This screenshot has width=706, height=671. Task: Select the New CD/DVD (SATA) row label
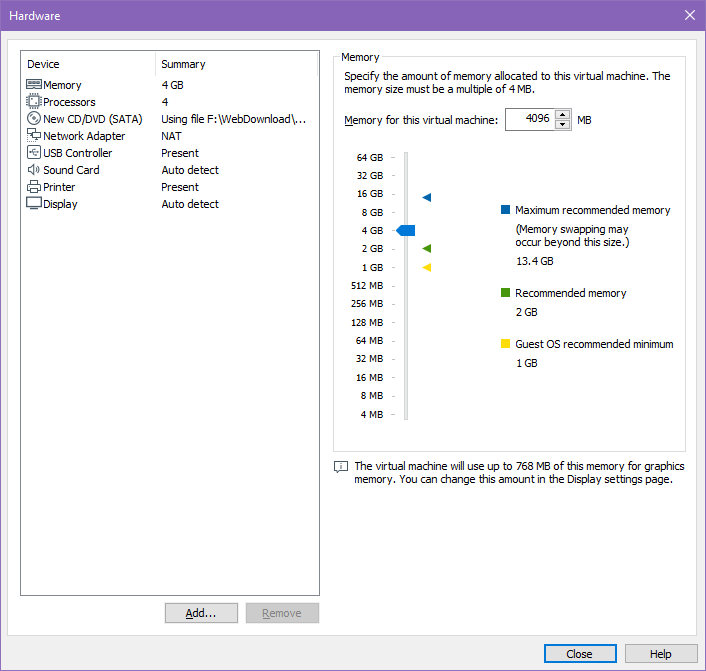click(93, 119)
